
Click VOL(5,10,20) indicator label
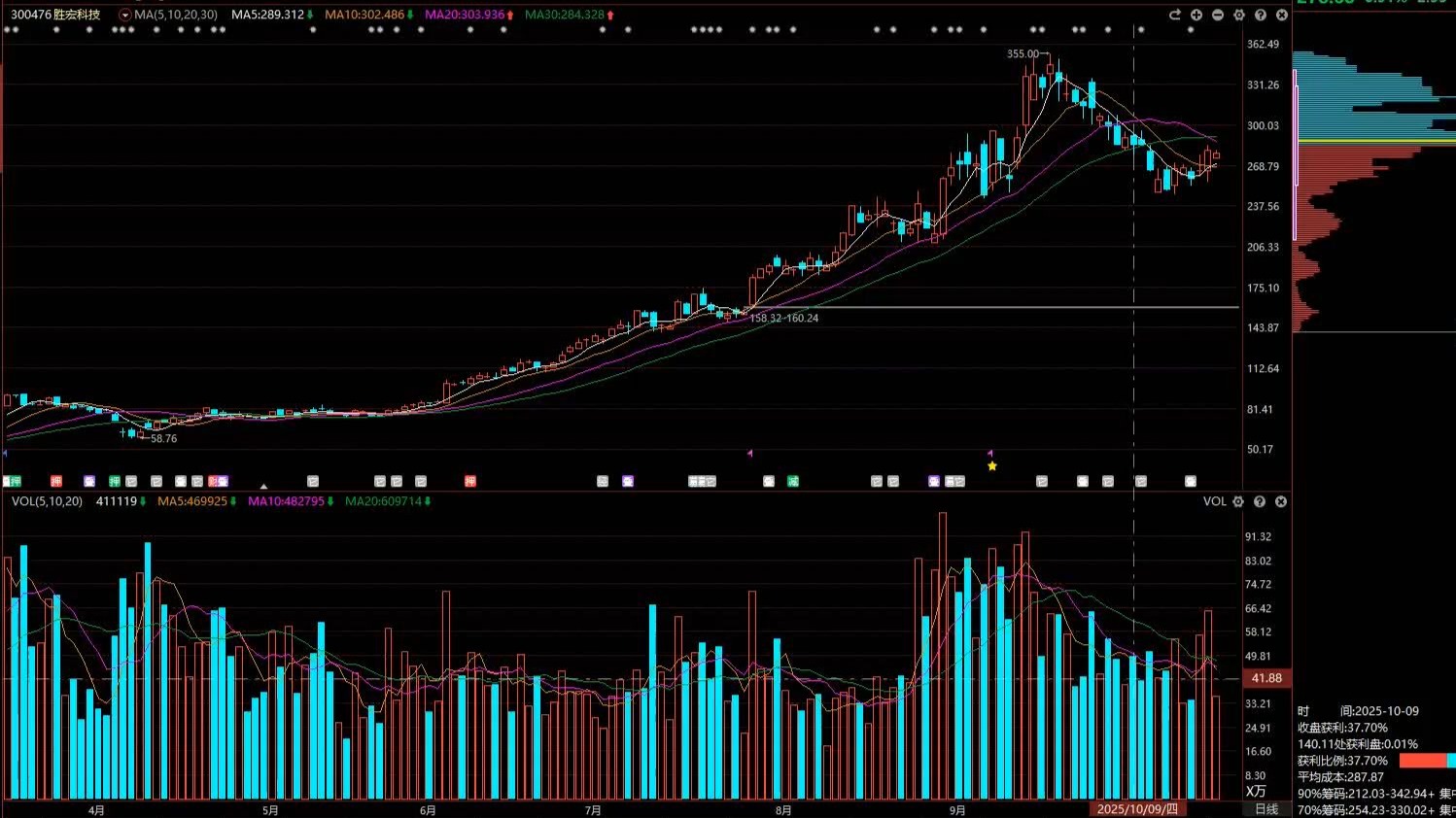point(47,501)
